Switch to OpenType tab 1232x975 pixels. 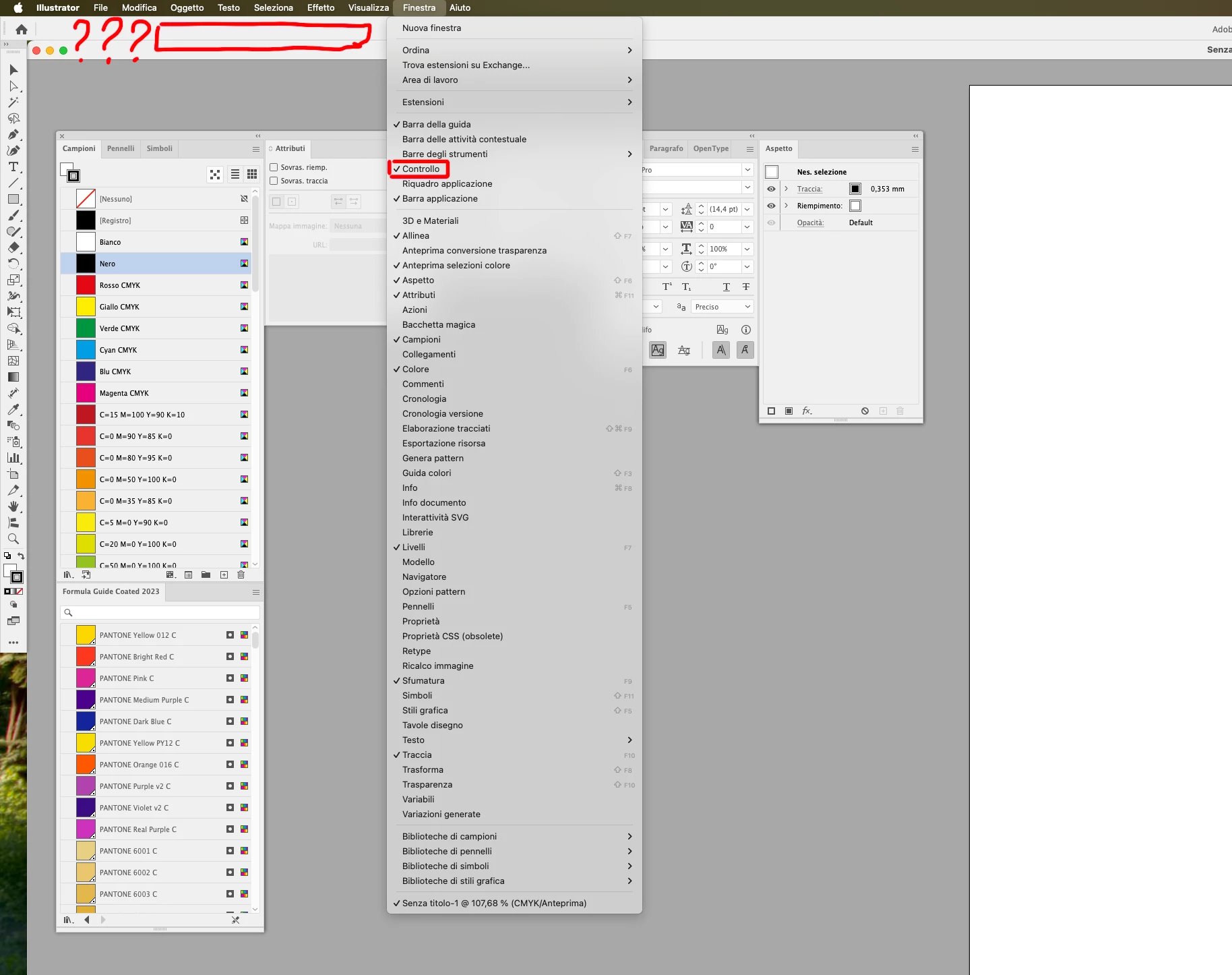pyautogui.click(x=711, y=148)
